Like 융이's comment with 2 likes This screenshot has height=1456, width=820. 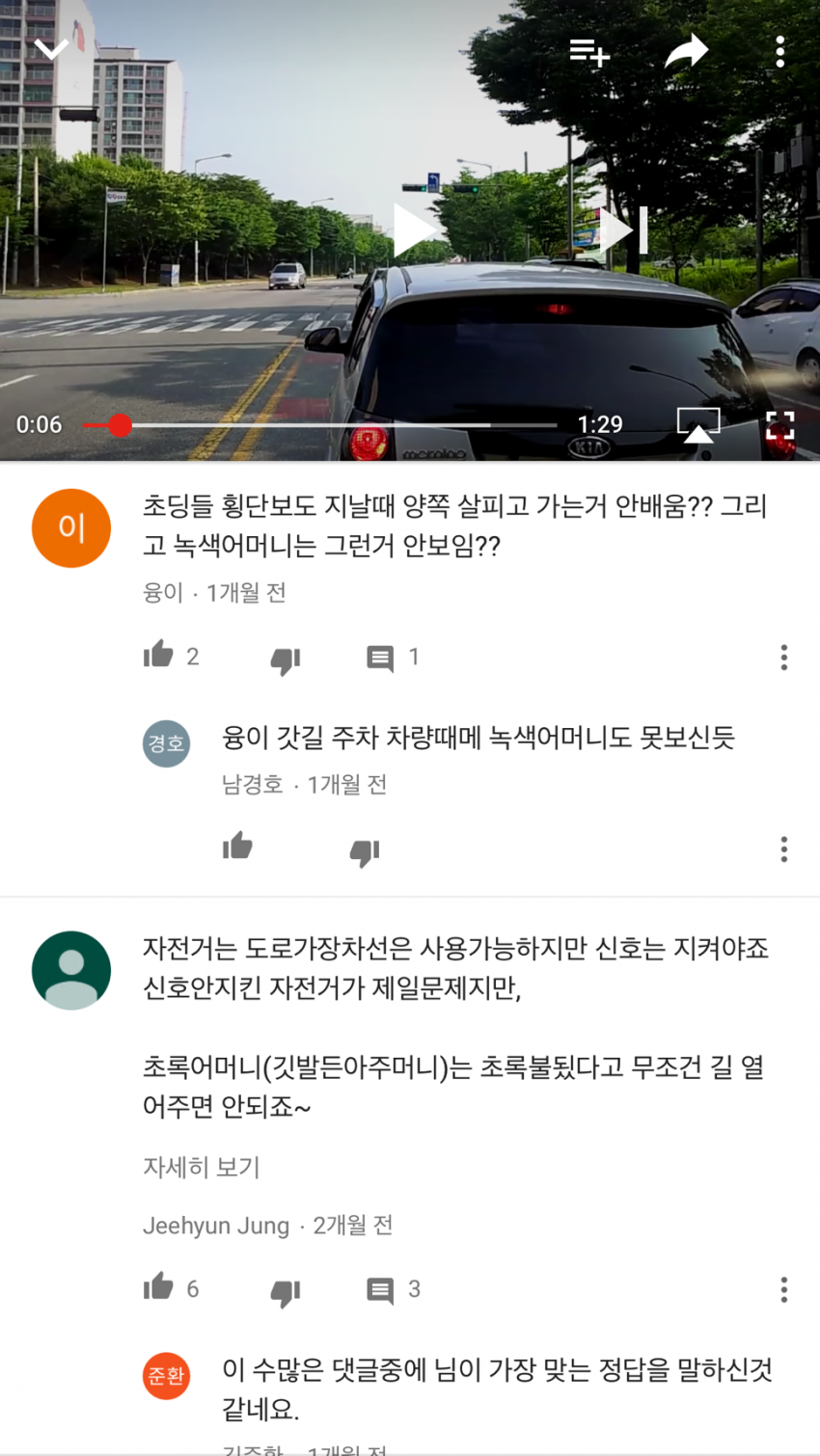click(159, 655)
